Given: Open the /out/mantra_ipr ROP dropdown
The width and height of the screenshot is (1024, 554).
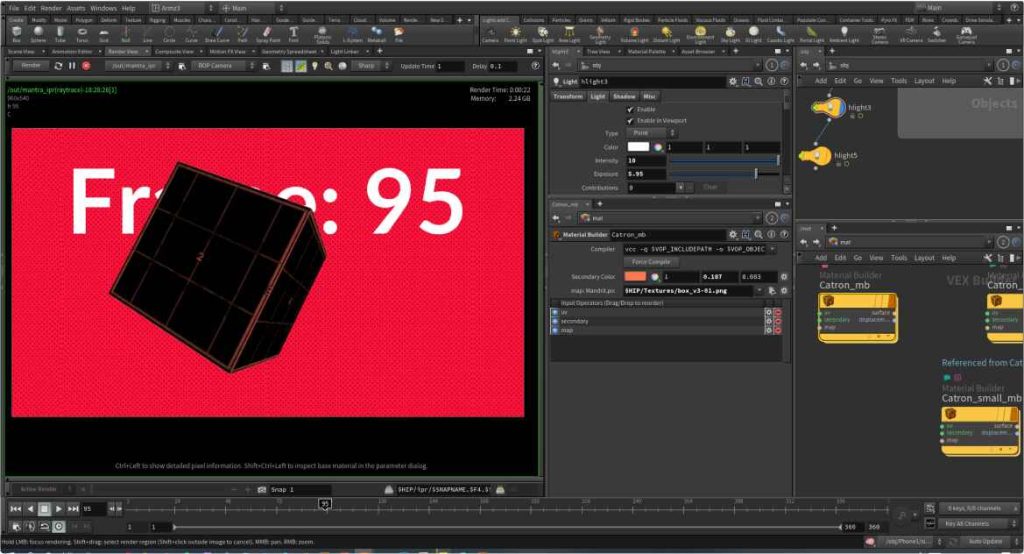Looking at the screenshot, I should click(138, 65).
